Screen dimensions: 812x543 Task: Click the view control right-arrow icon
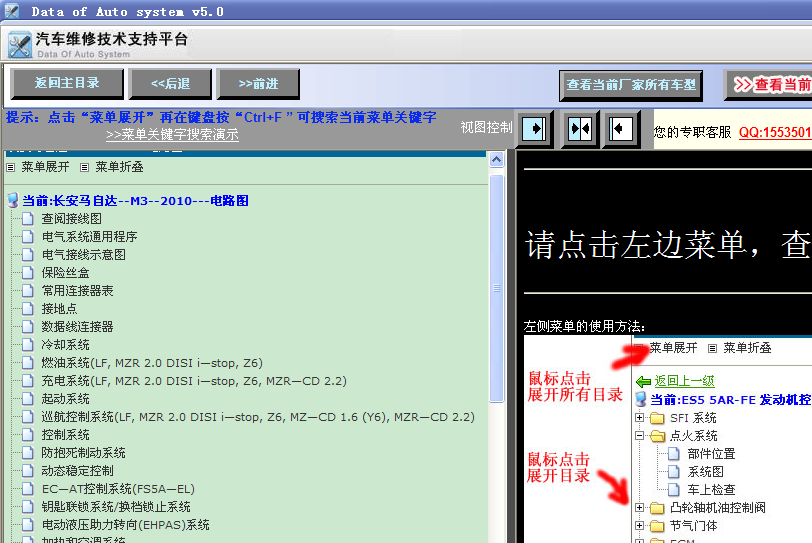coord(534,129)
